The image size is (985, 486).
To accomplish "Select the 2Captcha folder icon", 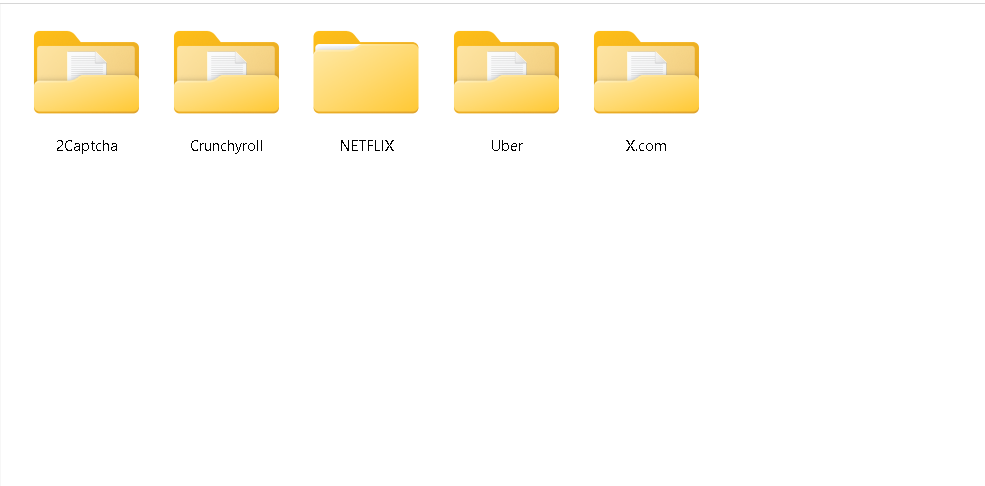I will [86, 72].
